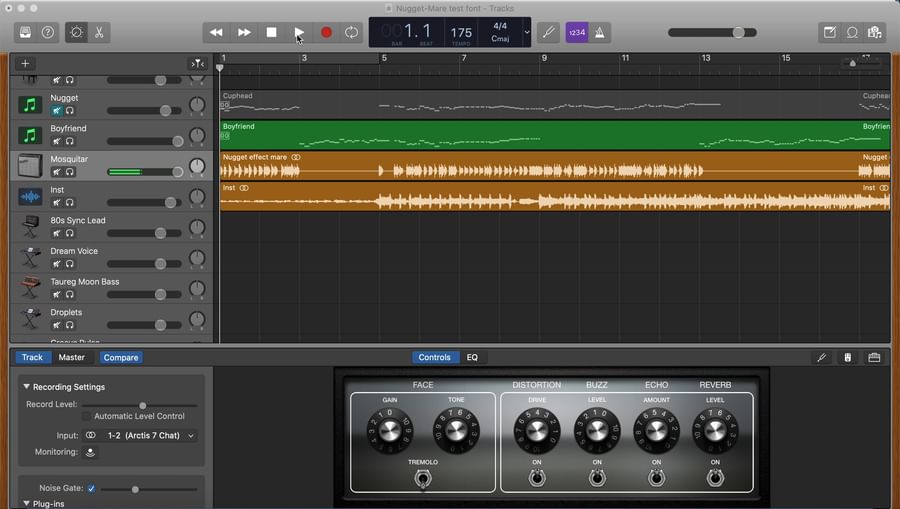This screenshot has height=509, width=900.
Task: Click the Play transport button
Action: coord(299,33)
